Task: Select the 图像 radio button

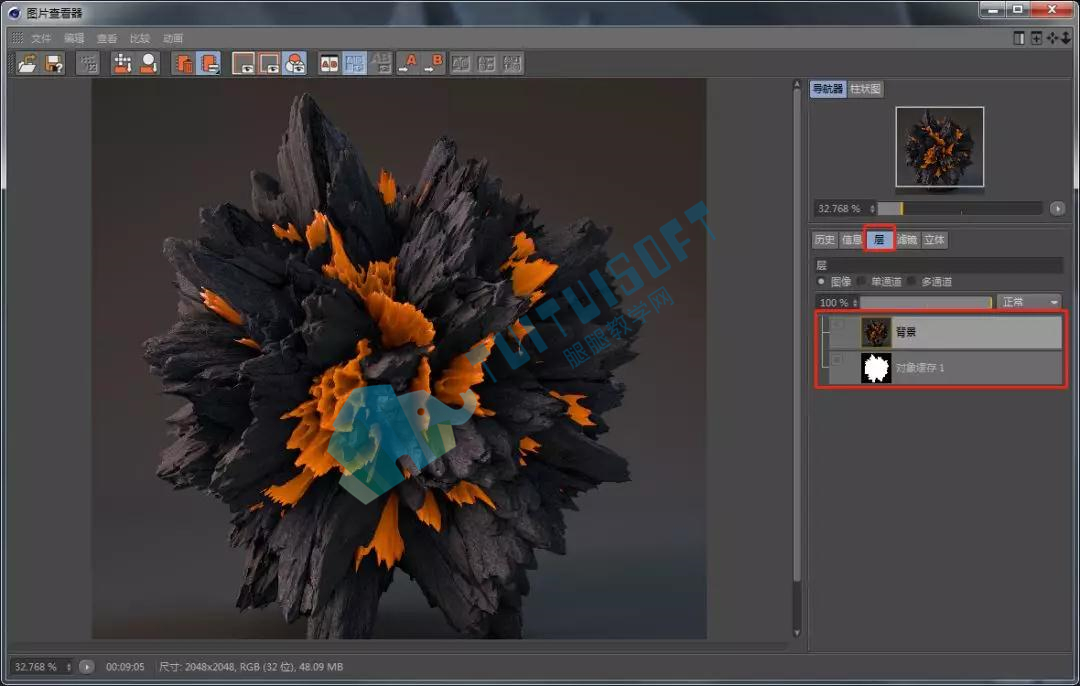Action: (x=821, y=282)
